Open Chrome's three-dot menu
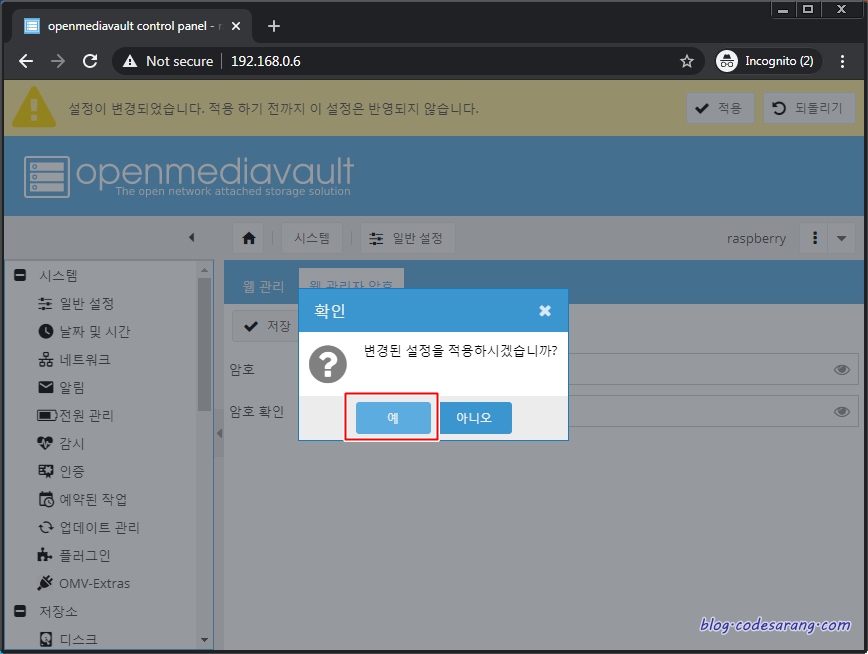Viewport: 868px width, 654px height. click(842, 61)
